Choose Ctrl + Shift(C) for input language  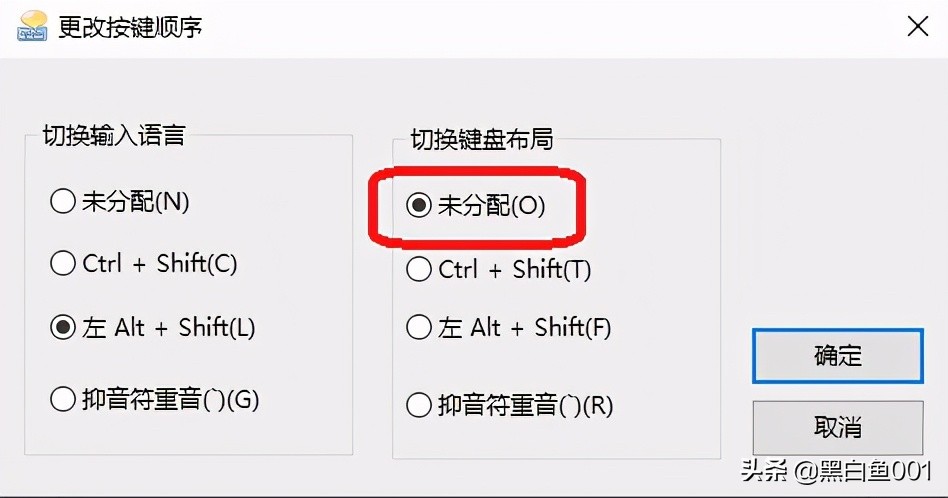click(145, 264)
